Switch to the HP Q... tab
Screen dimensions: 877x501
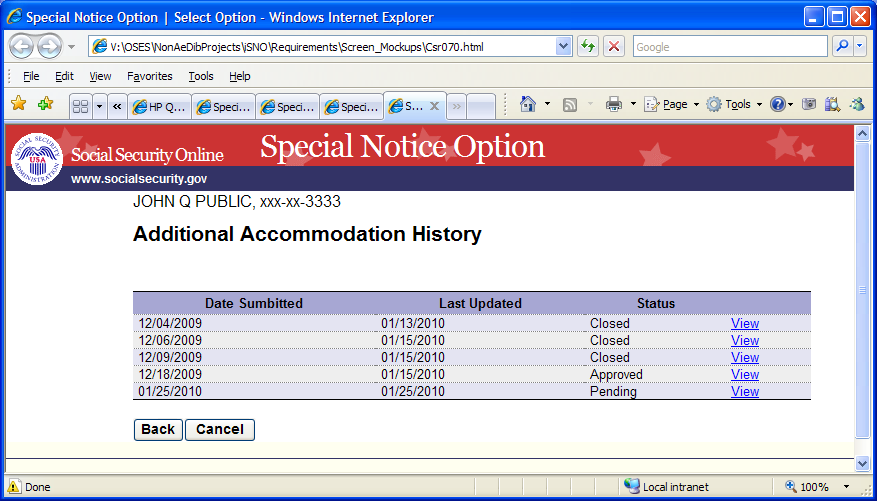159,107
